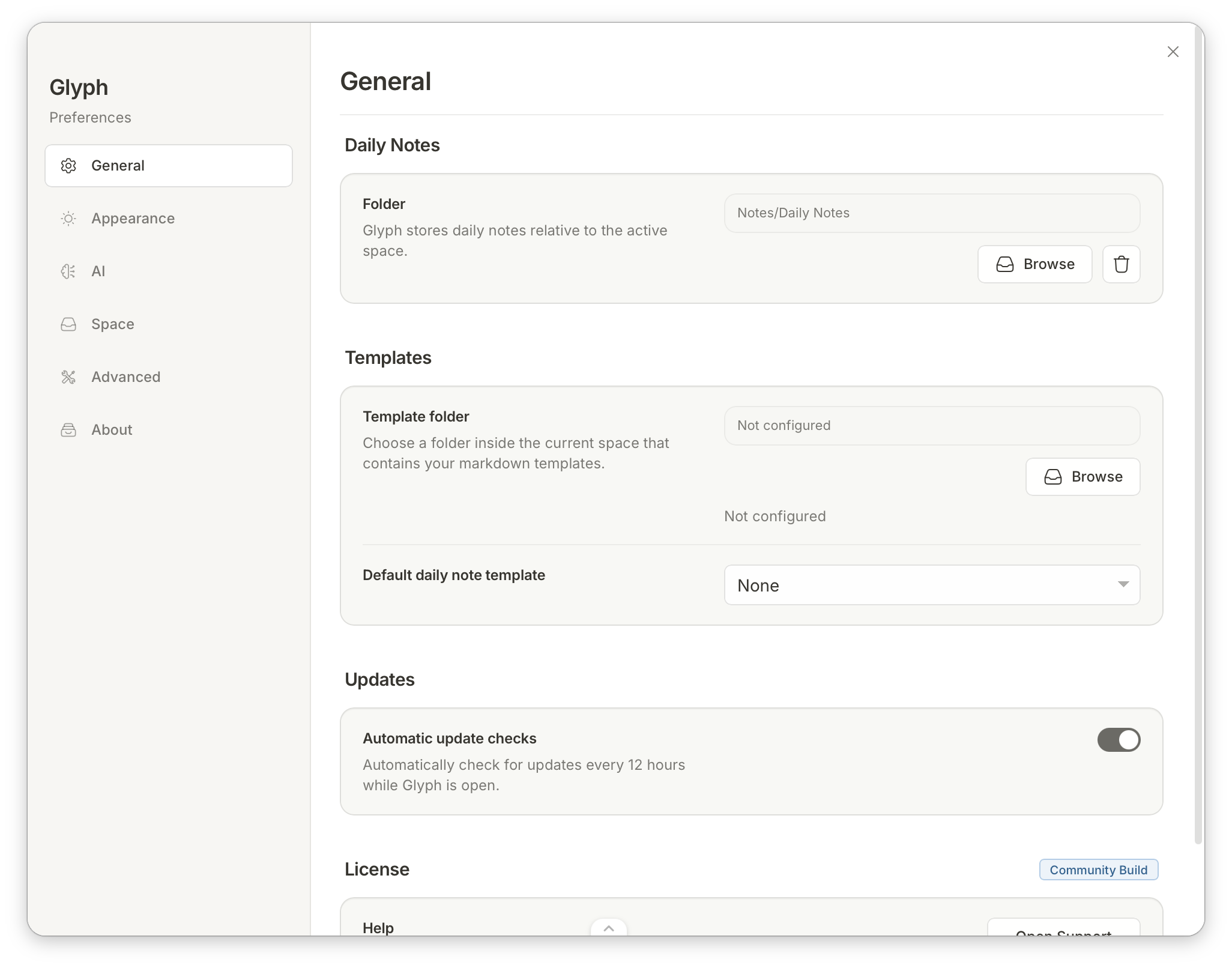This screenshot has height=968, width=1232.
Task: Click the tools icon beside Advanced
Action: click(69, 377)
